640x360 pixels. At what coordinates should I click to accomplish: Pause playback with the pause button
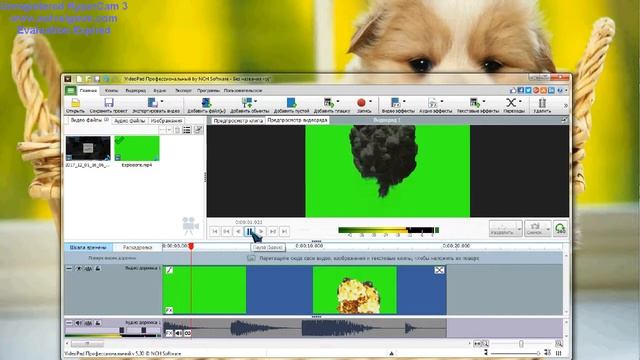coord(249,231)
